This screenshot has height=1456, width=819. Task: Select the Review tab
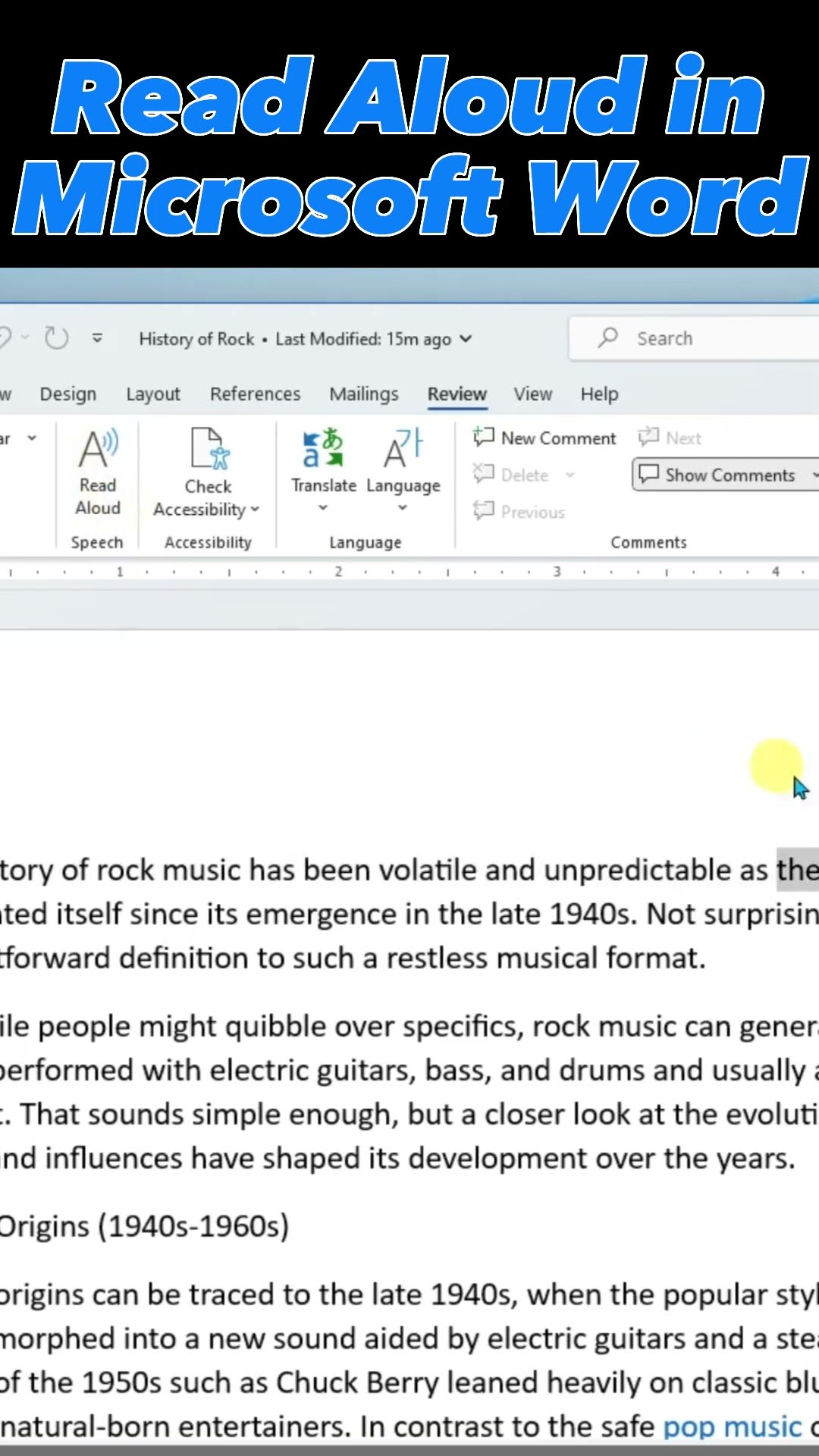point(457,394)
